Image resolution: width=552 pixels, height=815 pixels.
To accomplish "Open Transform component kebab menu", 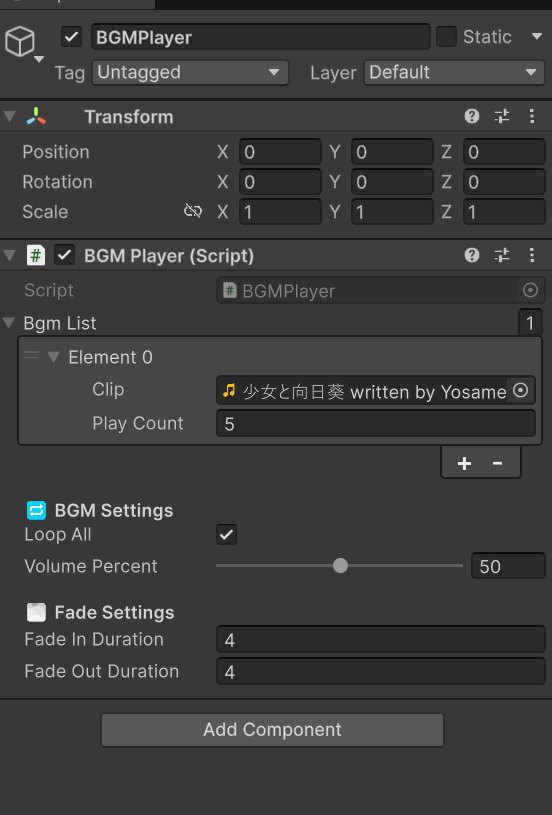I will (532, 116).
